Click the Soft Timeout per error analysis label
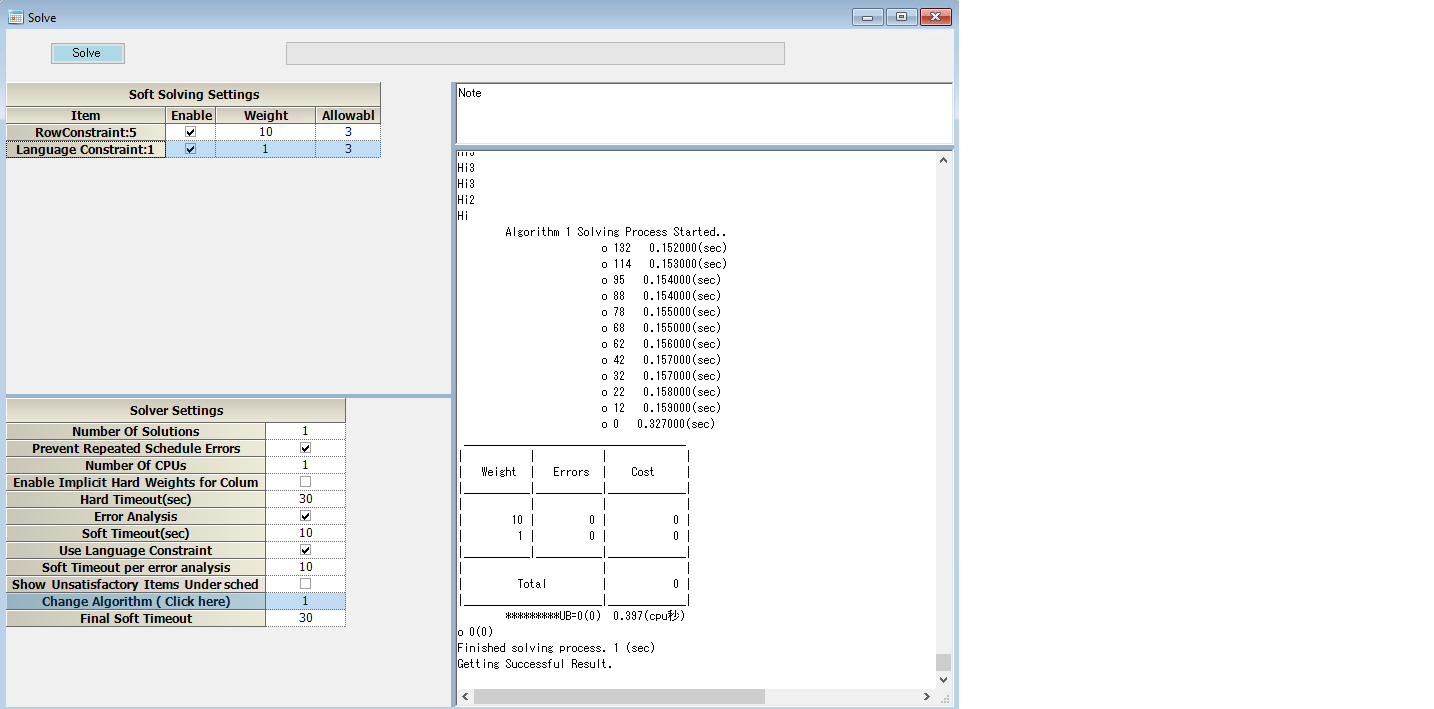 136,568
